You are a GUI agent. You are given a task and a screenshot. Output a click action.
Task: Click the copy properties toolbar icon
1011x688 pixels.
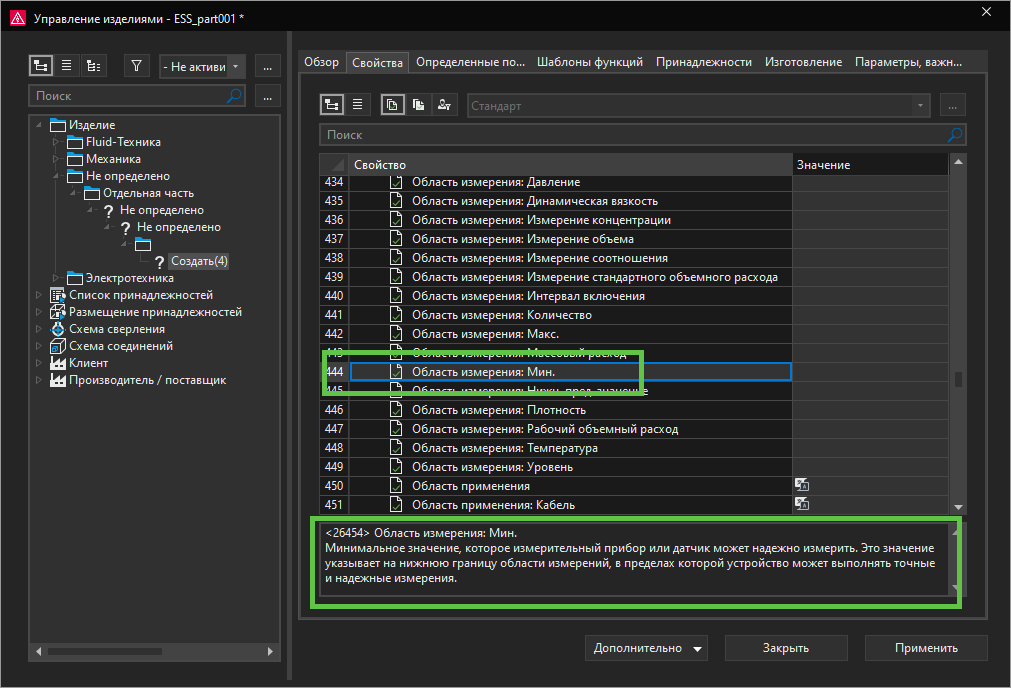click(x=393, y=104)
